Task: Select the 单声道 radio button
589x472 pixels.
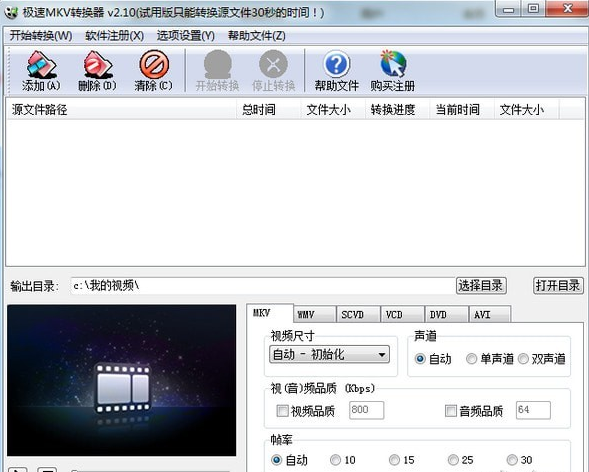Action: (471, 359)
